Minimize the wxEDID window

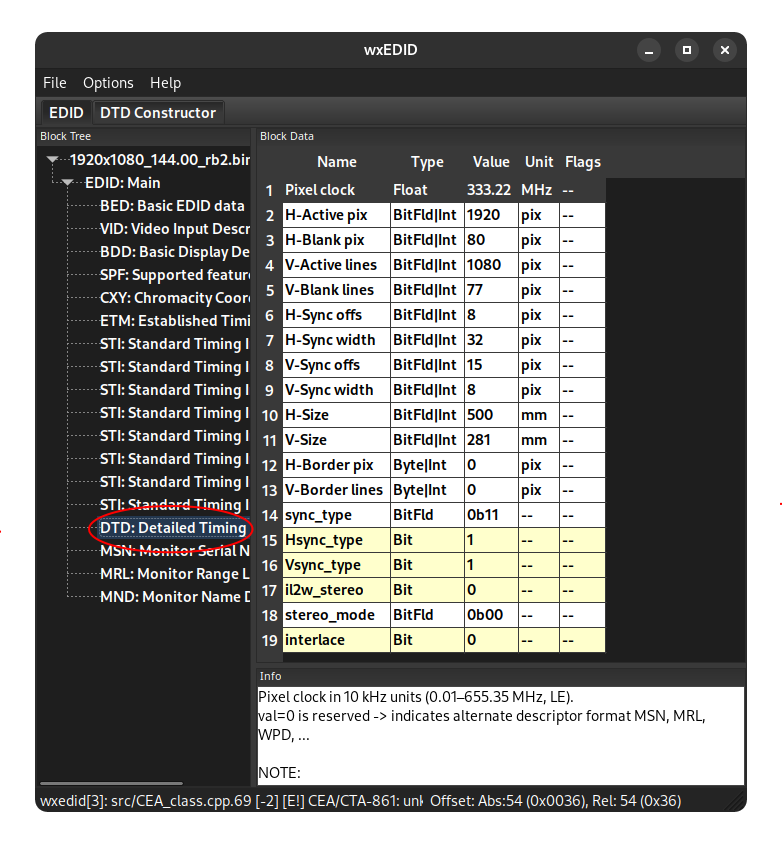648,50
